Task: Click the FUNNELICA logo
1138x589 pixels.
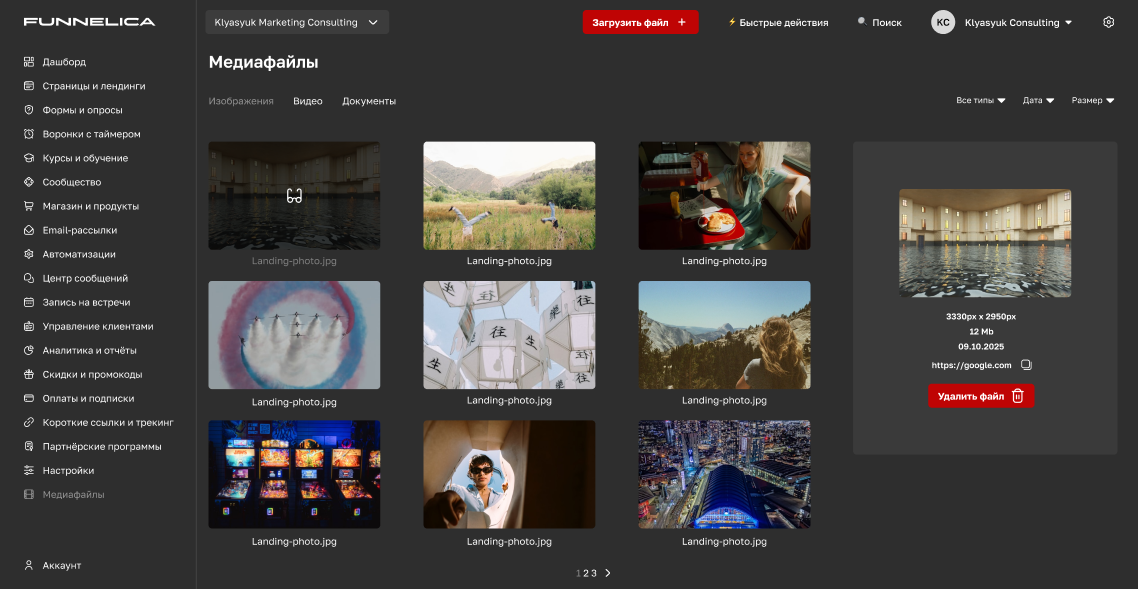Action: 89,22
